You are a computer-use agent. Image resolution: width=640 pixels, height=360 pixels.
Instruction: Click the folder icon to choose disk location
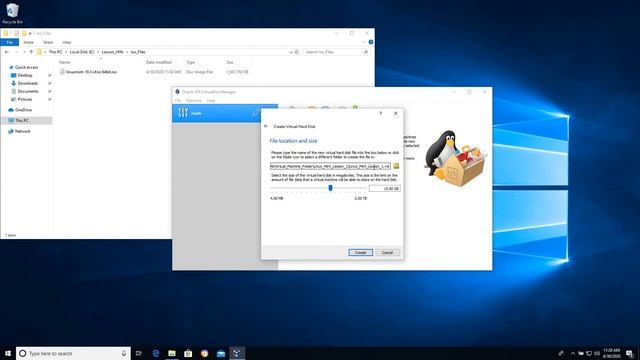[396, 166]
